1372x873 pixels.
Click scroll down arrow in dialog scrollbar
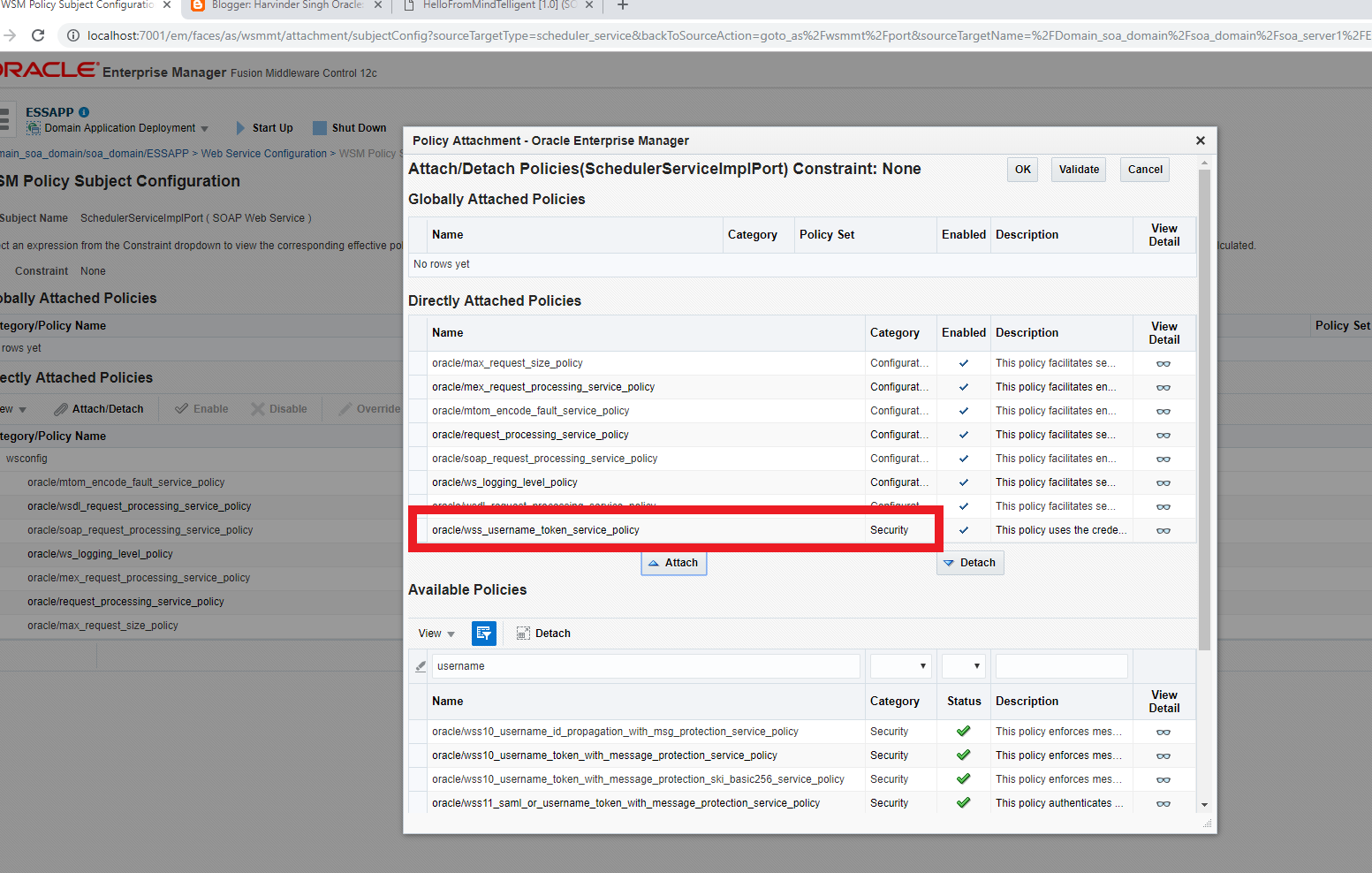(x=1204, y=805)
